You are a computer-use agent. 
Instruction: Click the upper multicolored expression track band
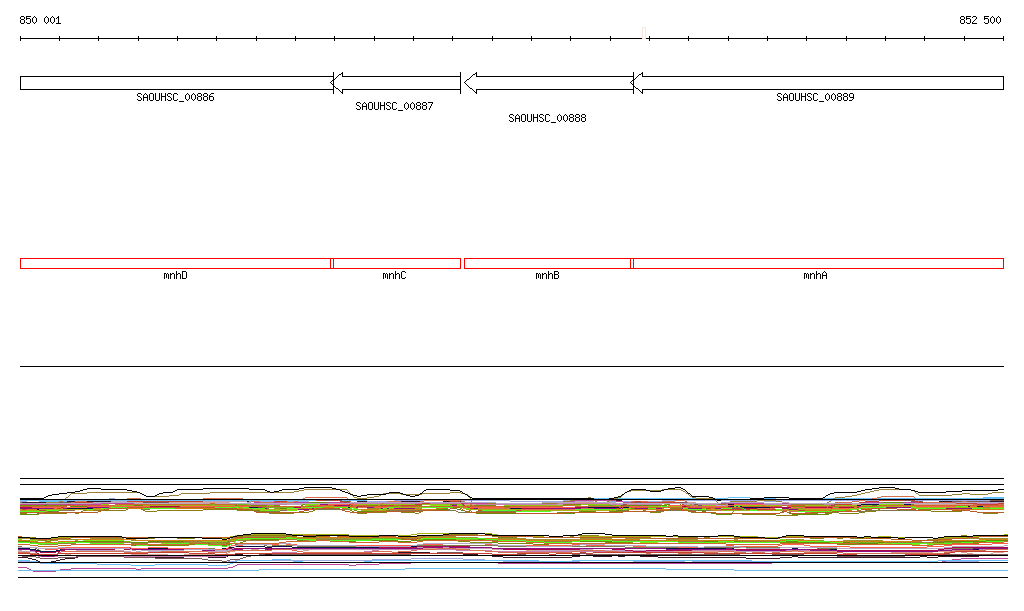510,506
